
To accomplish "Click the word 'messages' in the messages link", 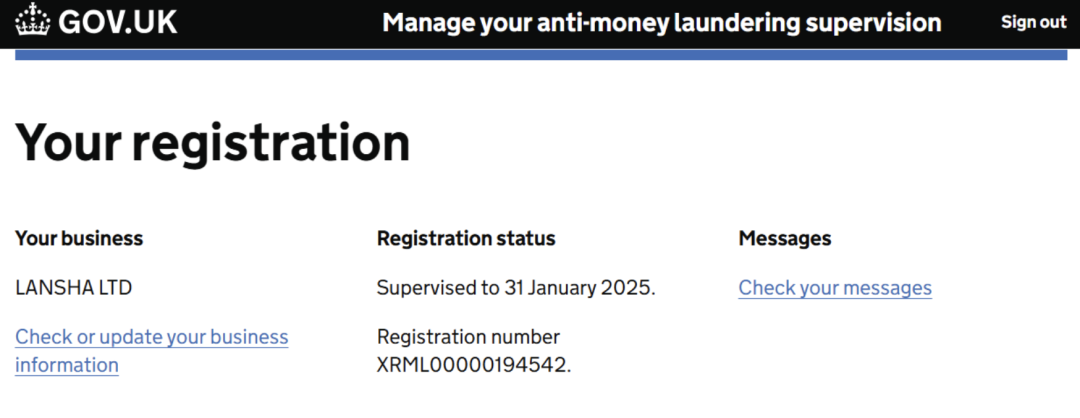I will tap(886, 288).
